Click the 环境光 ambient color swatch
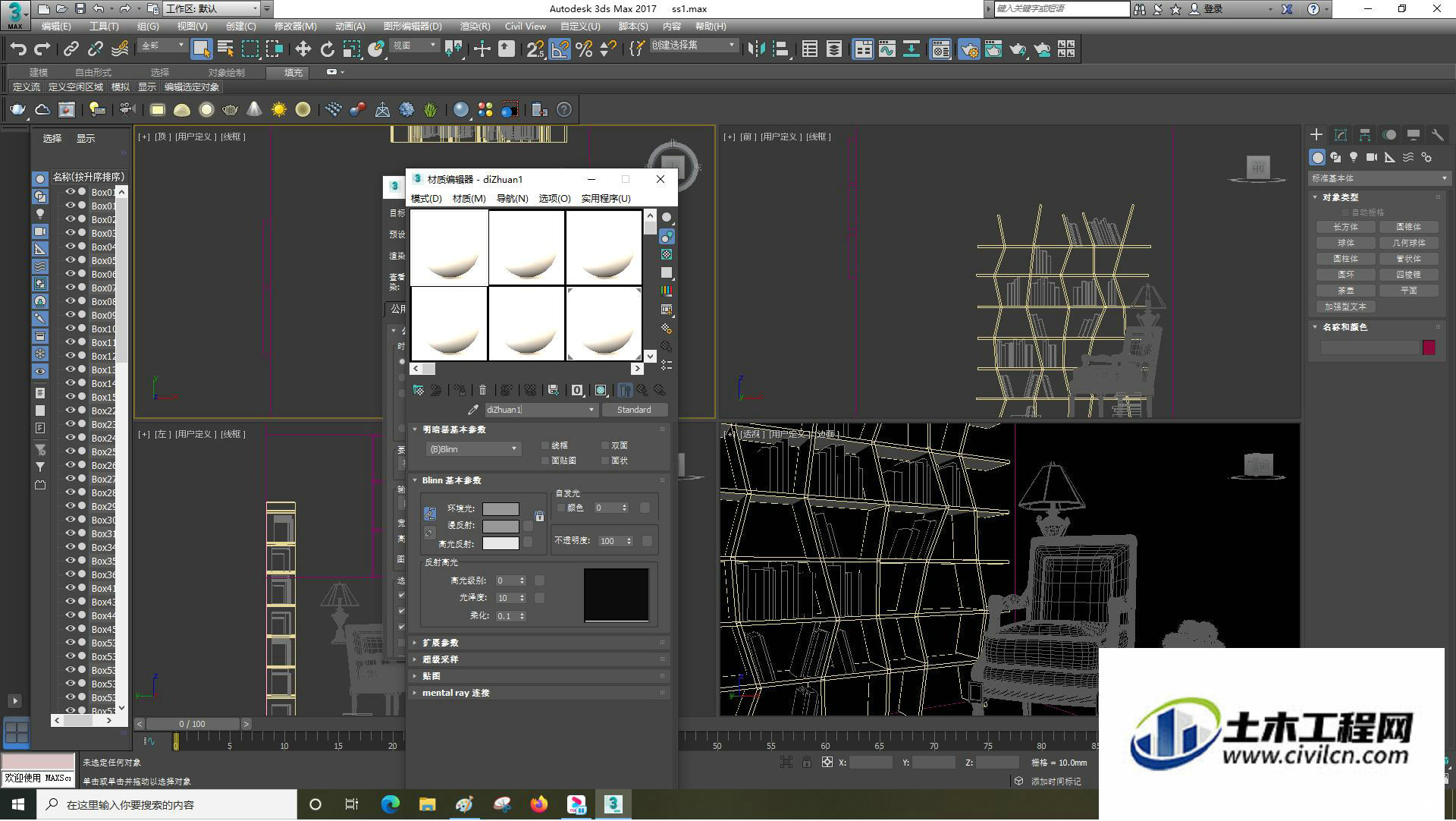This screenshot has width=1456, height=821. (x=500, y=509)
